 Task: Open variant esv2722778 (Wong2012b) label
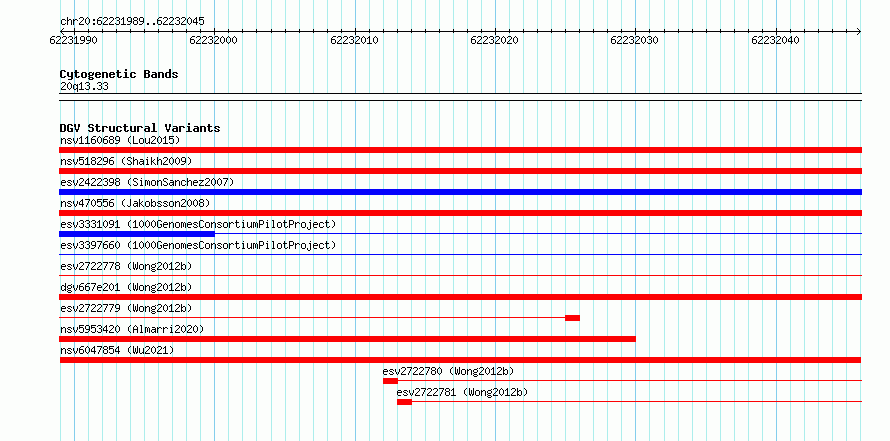126,266
